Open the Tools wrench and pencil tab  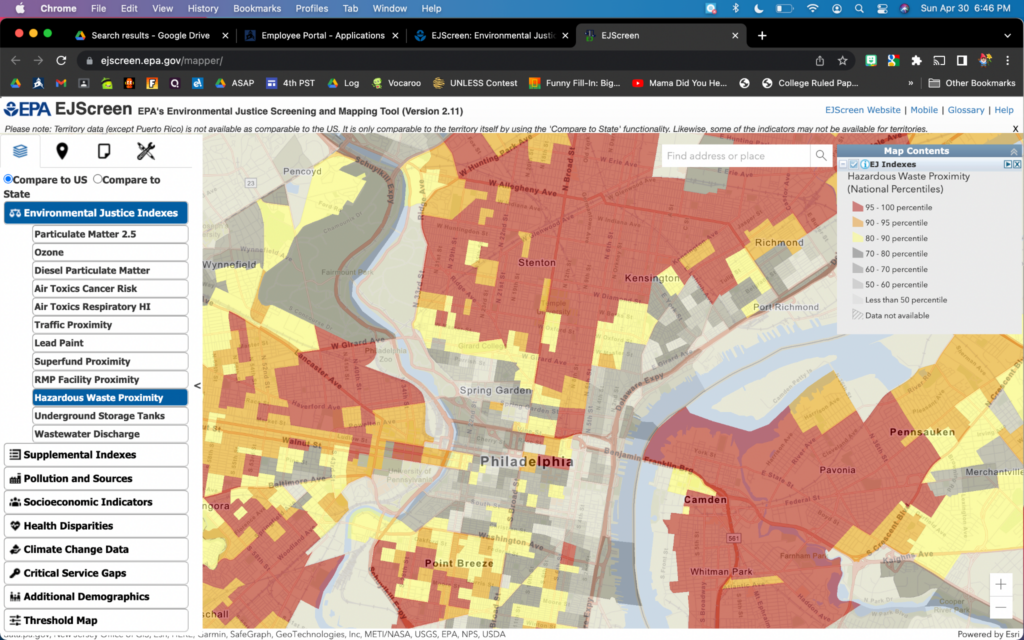click(x=146, y=152)
